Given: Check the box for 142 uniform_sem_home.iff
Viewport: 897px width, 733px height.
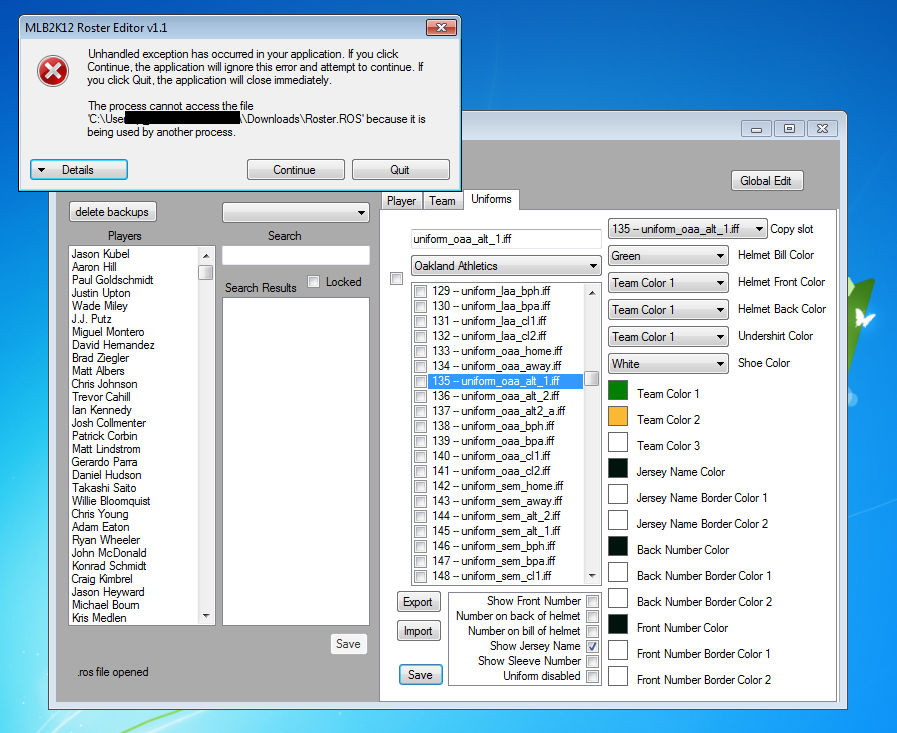Looking at the screenshot, I should pyautogui.click(x=420, y=486).
